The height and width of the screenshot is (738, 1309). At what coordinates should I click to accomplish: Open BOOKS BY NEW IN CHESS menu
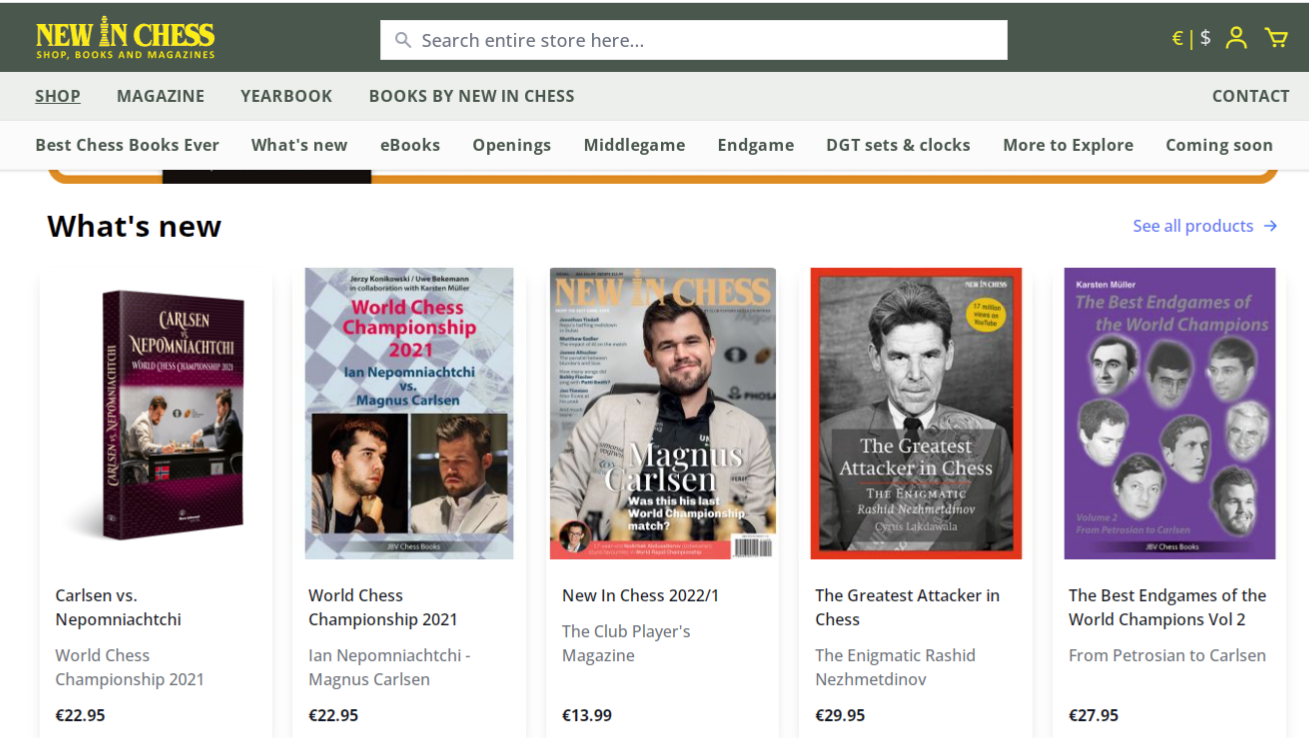pos(471,96)
